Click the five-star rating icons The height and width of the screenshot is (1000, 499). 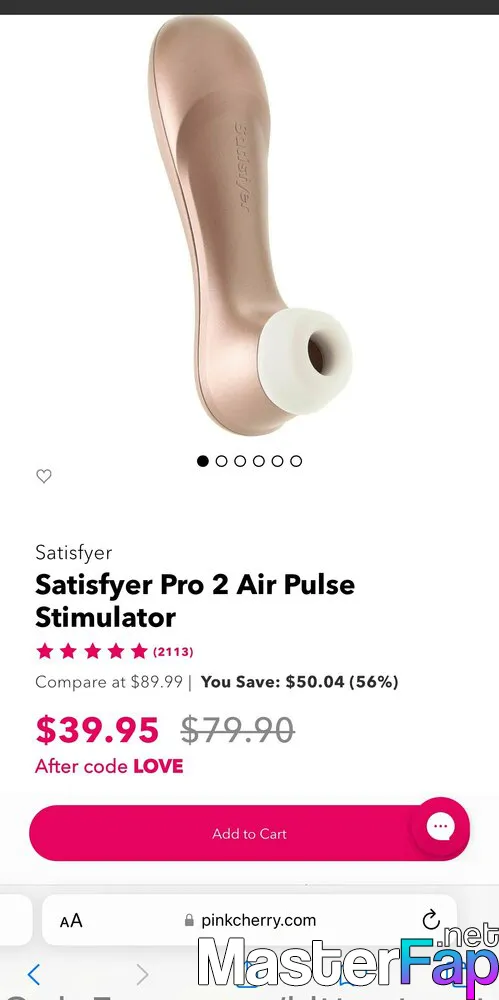pyautogui.click(x=92, y=651)
